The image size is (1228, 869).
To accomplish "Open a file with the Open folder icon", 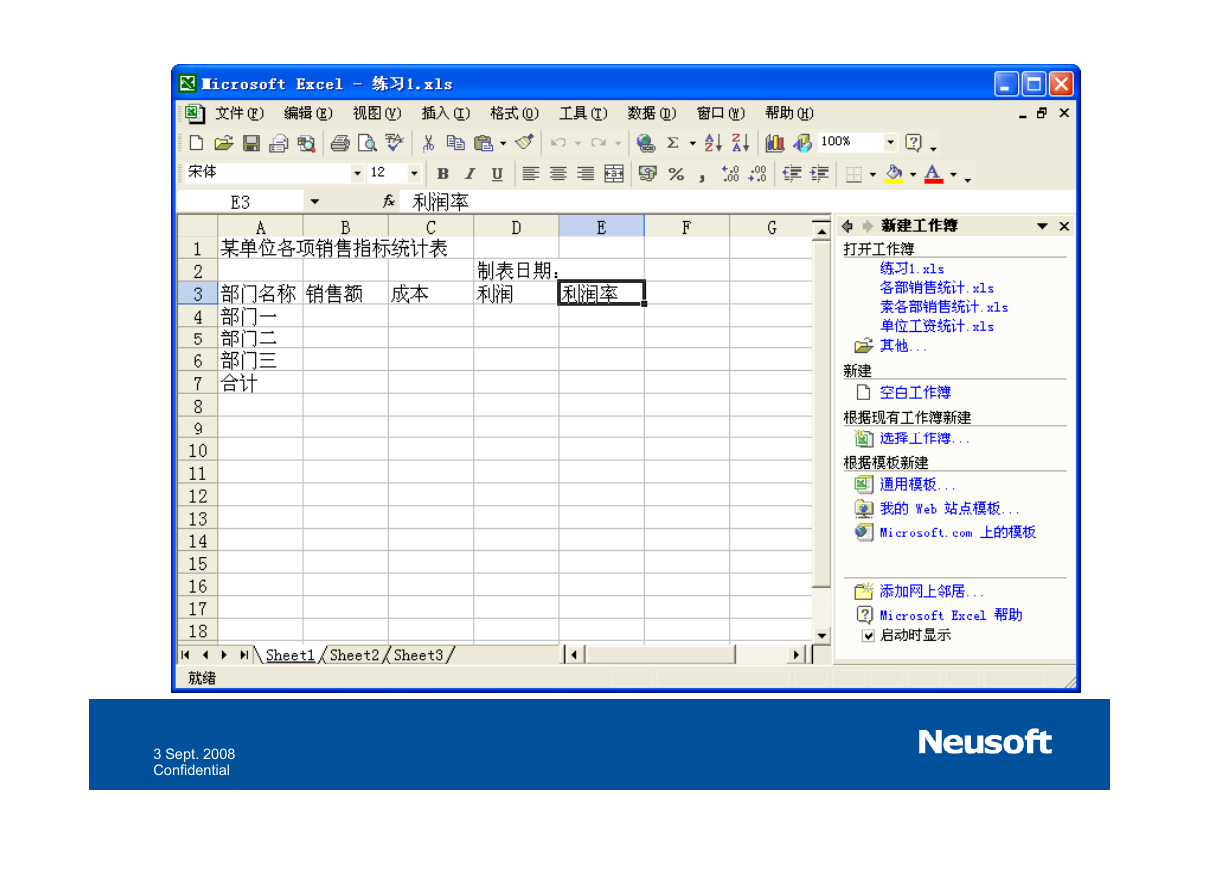I will point(224,143).
